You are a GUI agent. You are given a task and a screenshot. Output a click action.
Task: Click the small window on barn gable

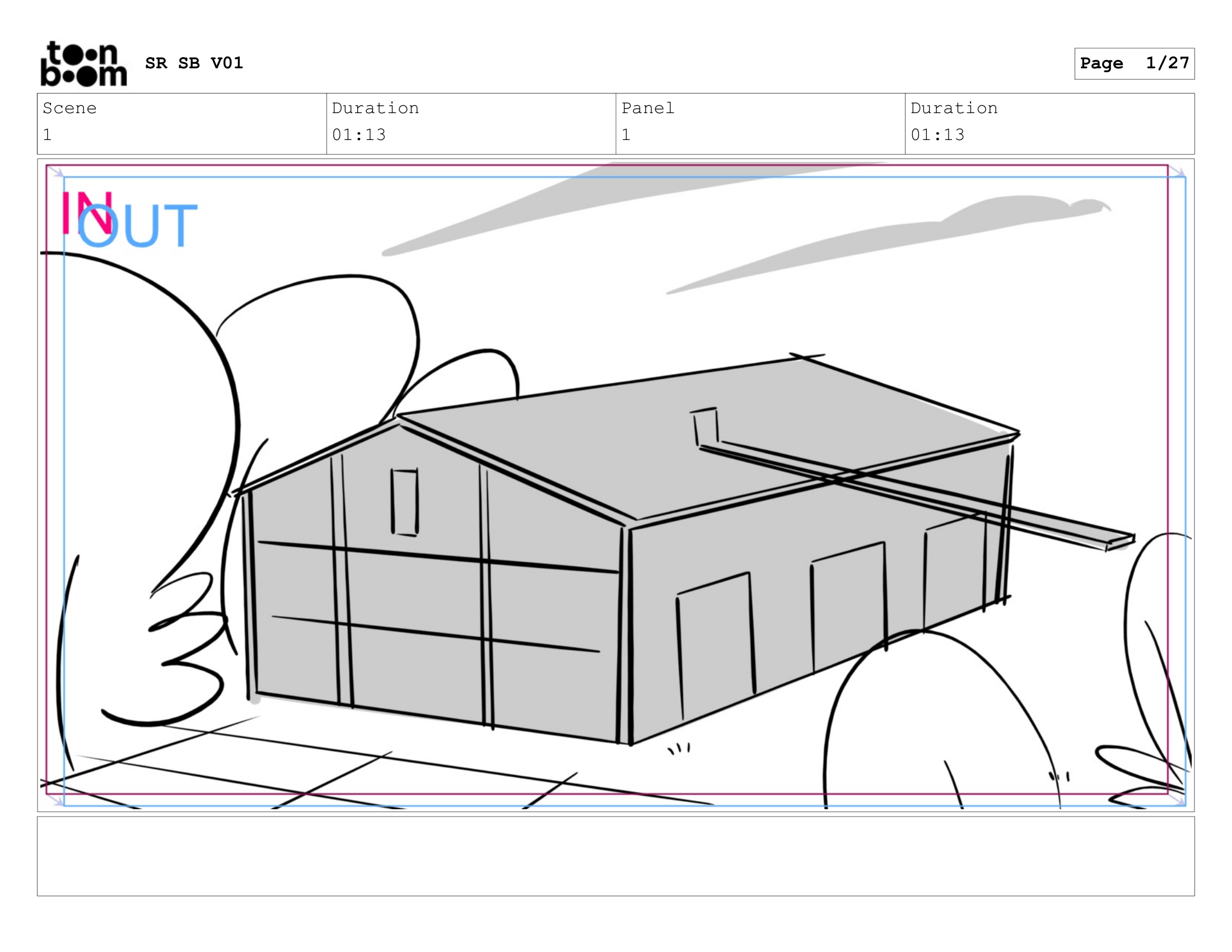(404, 501)
